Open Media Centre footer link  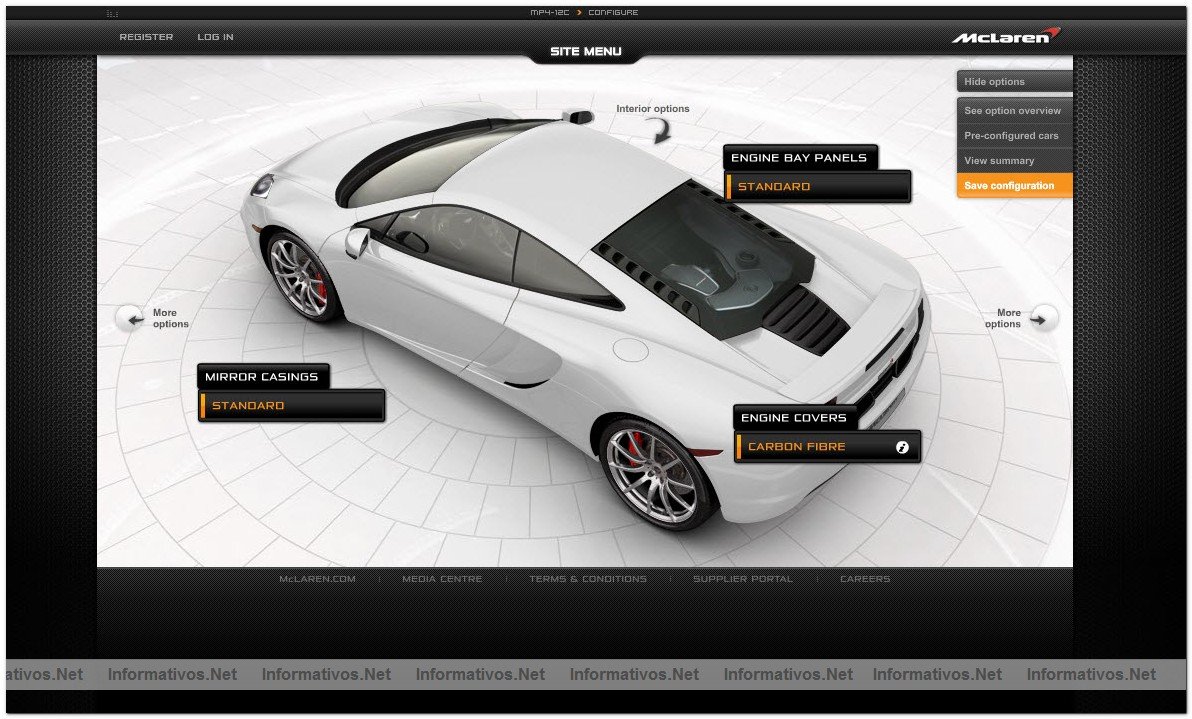click(x=442, y=579)
